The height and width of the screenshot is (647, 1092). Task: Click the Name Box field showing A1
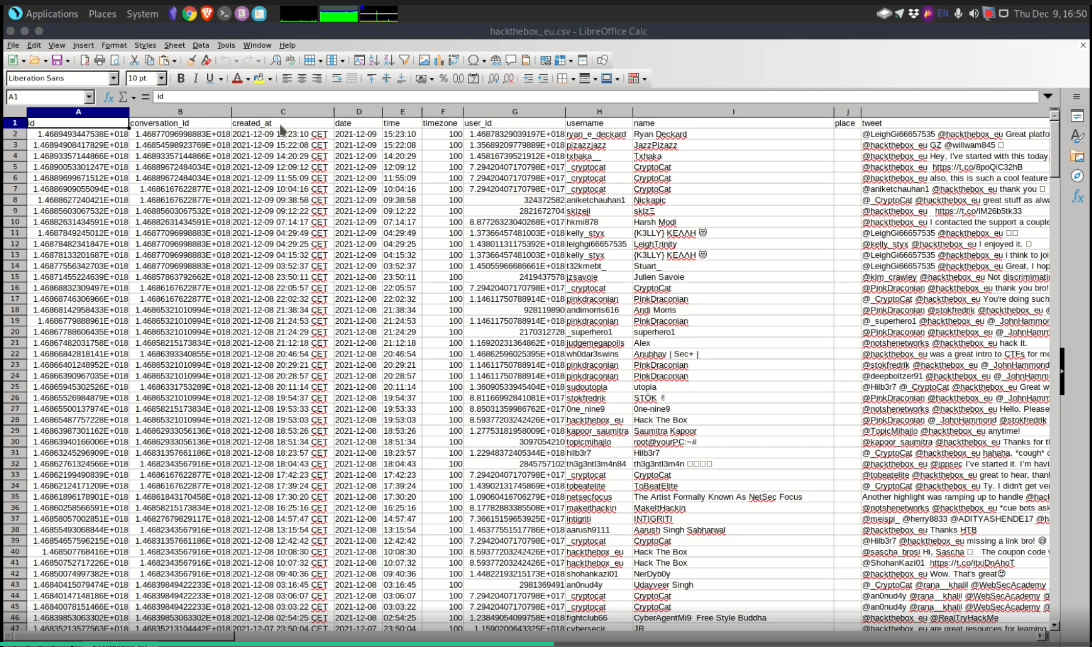(x=45, y=97)
